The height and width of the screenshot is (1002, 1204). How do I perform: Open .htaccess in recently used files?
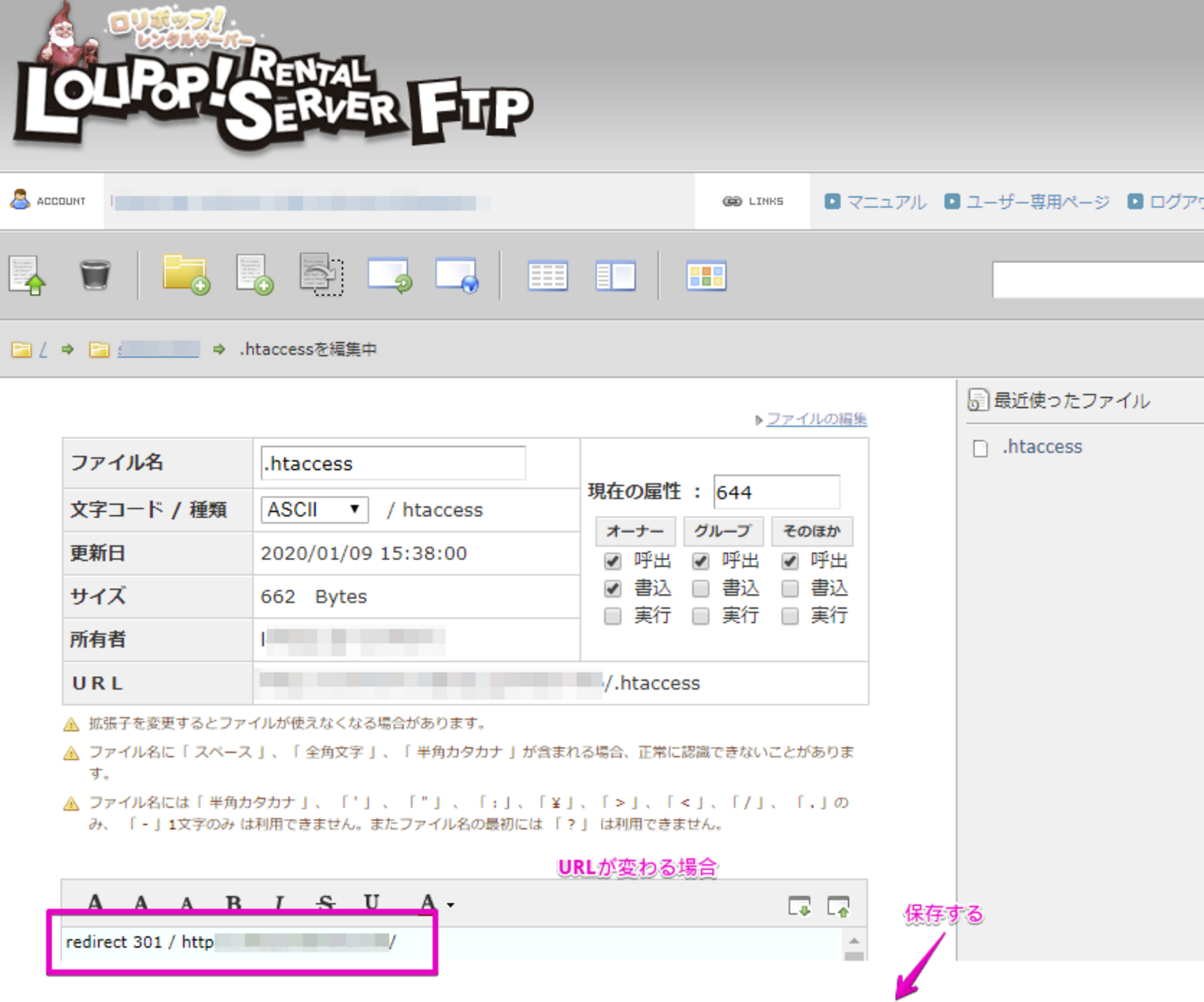1042,447
